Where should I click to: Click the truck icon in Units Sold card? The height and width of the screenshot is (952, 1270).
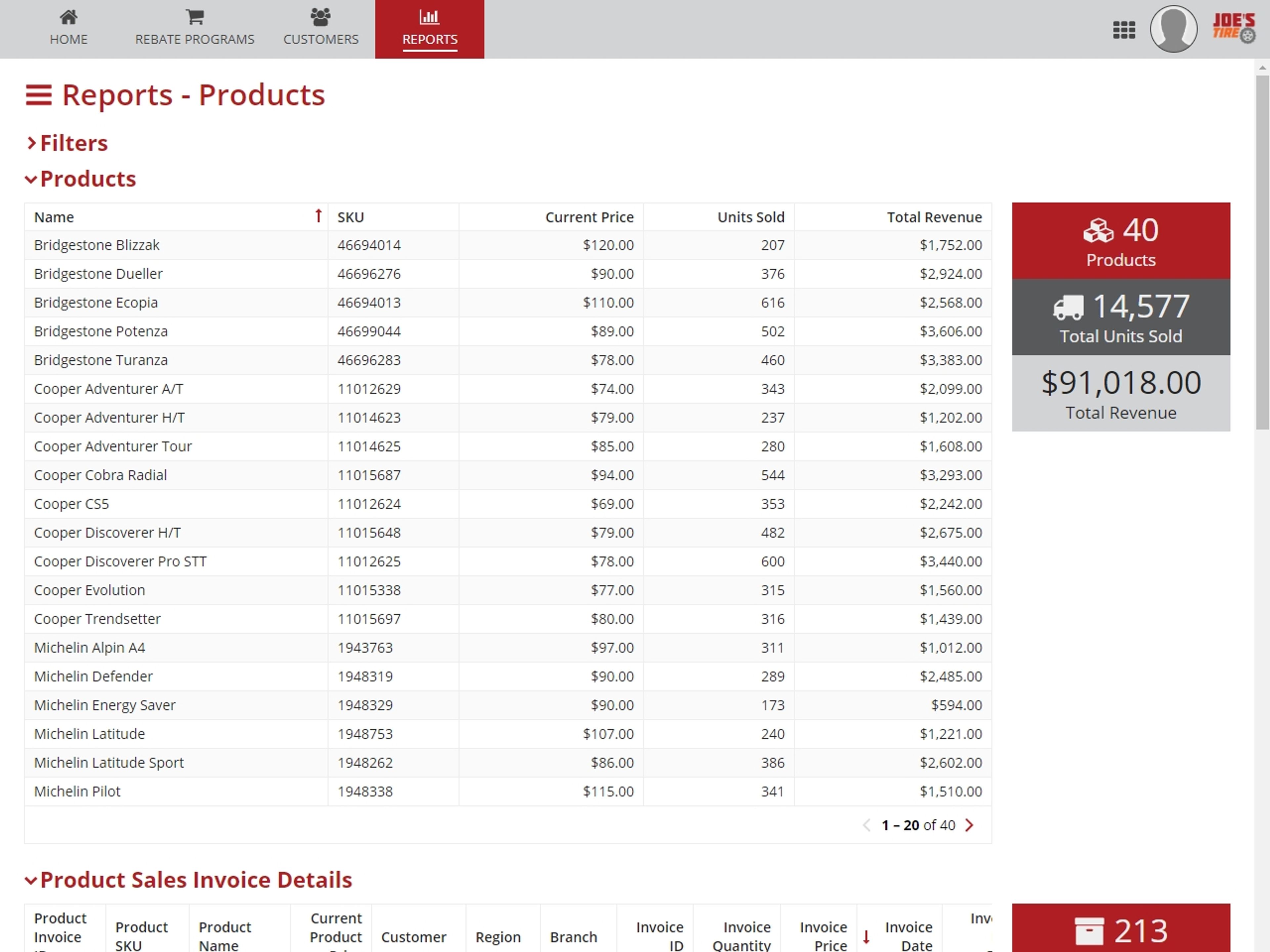tap(1068, 307)
